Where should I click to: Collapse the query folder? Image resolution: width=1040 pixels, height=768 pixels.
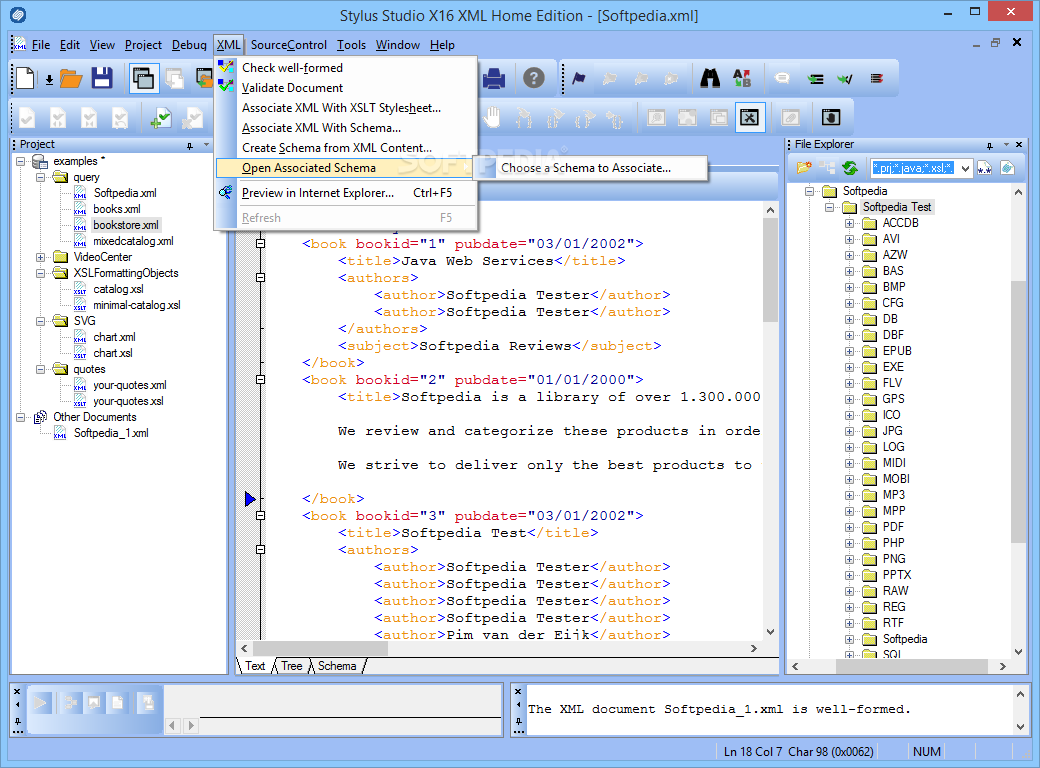(x=40, y=177)
